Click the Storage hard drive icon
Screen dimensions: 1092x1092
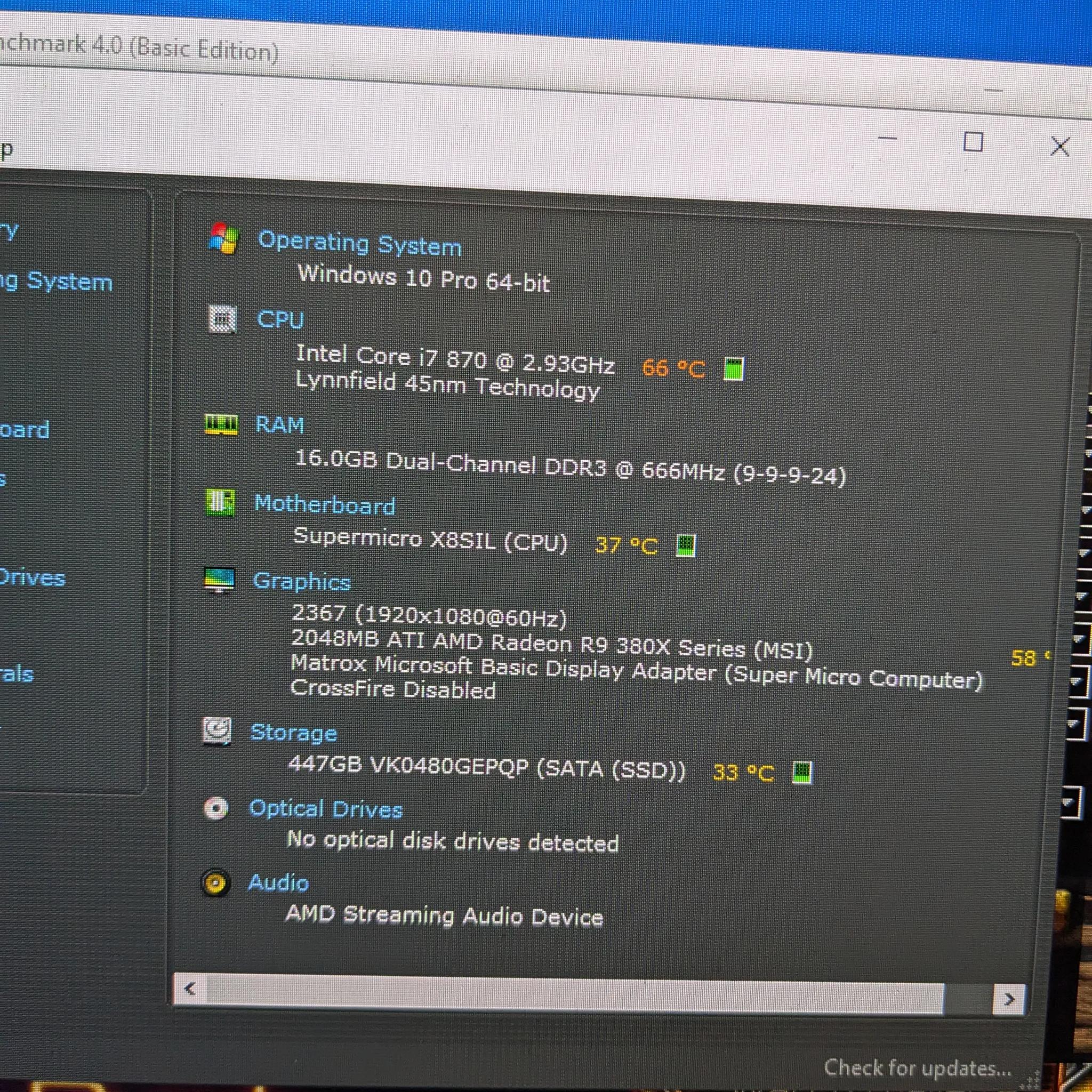[217, 731]
